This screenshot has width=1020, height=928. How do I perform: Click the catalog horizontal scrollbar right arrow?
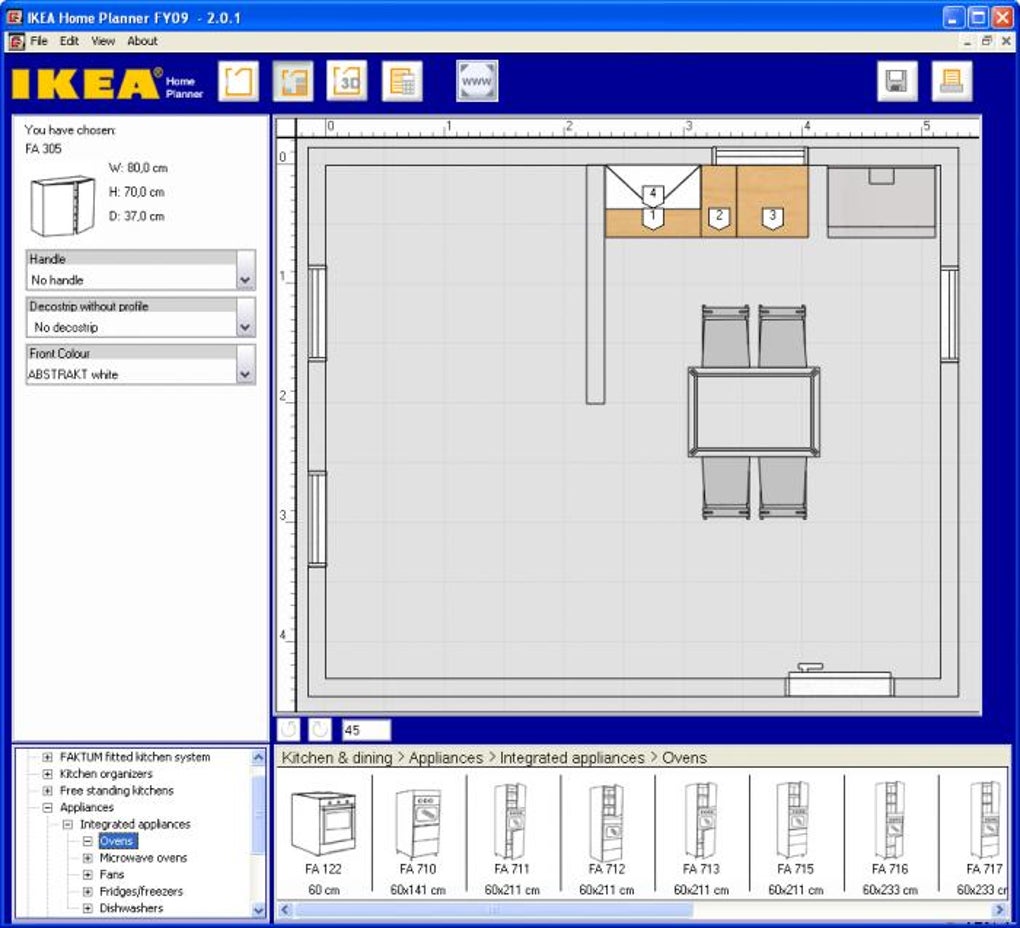click(1000, 909)
